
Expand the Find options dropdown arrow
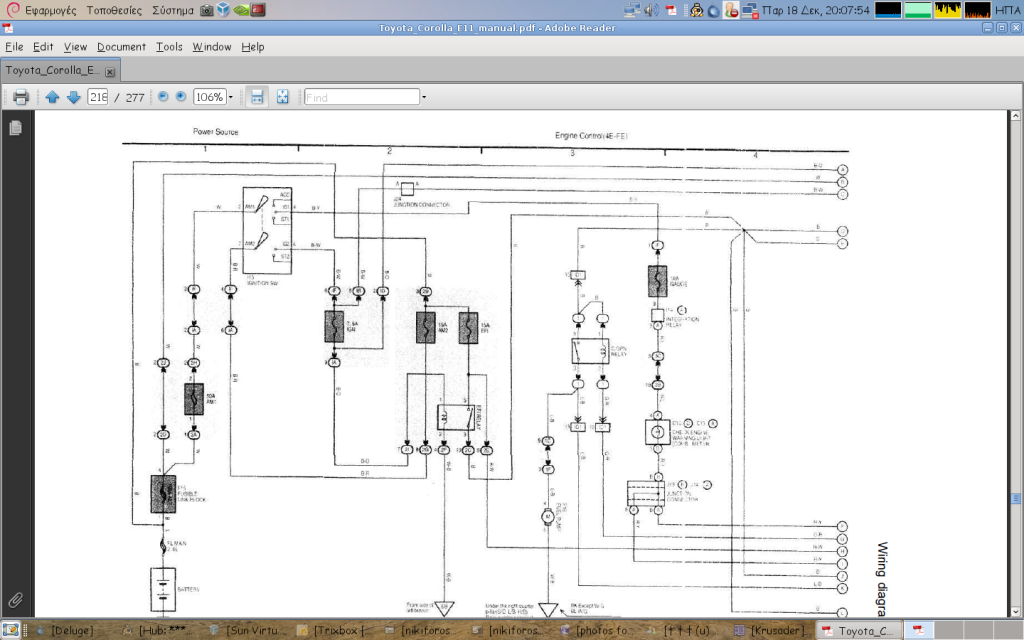tap(424, 97)
